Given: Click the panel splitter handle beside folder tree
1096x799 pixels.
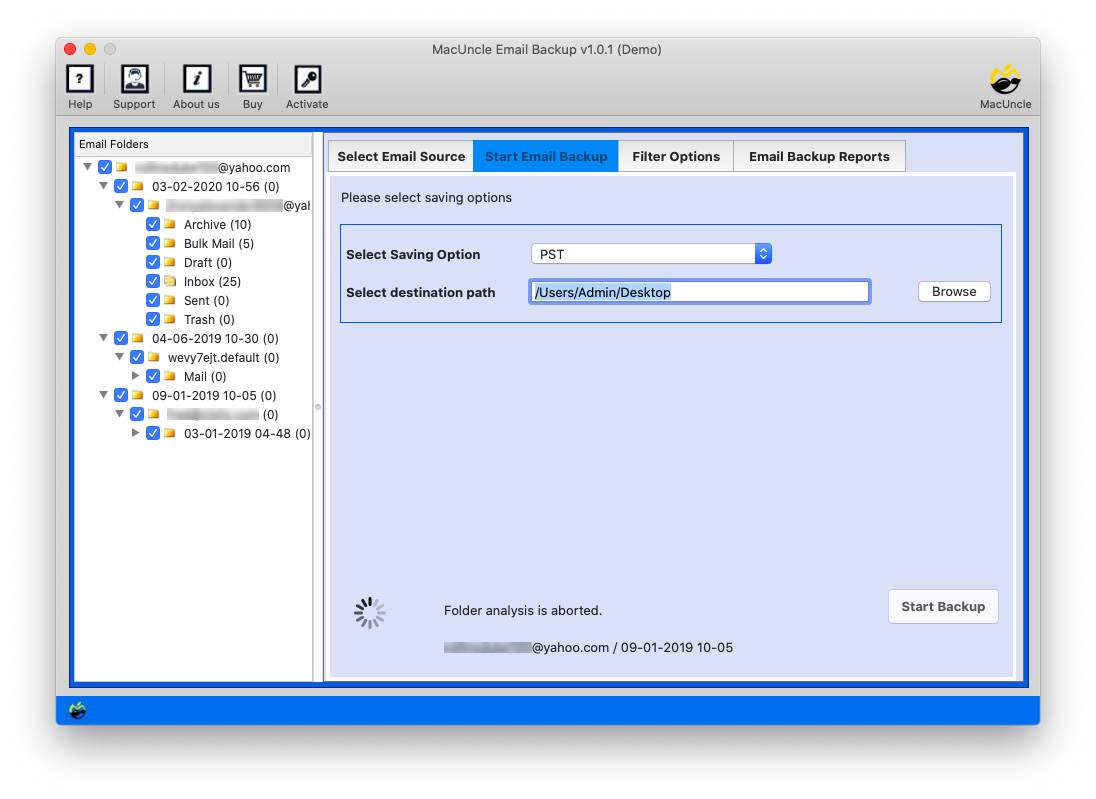Looking at the screenshot, I should [x=318, y=407].
